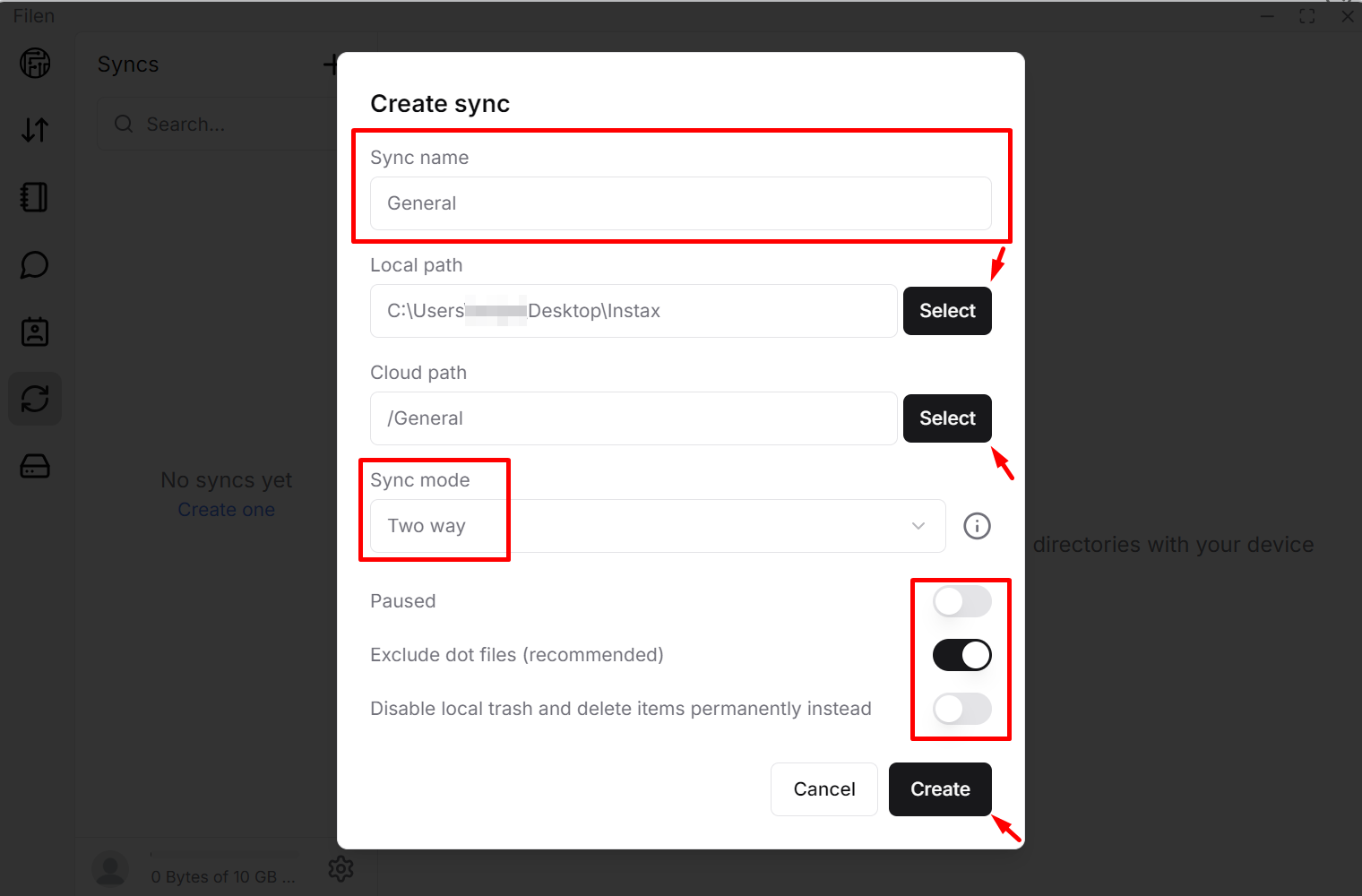Click Select button for Local path
The width and height of the screenshot is (1362, 896).
coord(947,311)
